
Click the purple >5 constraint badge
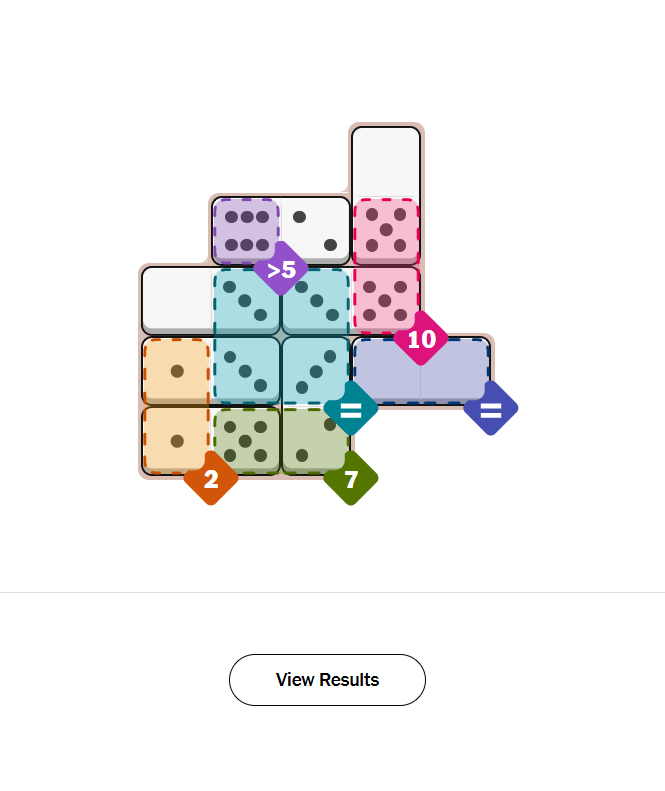point(281,270)
